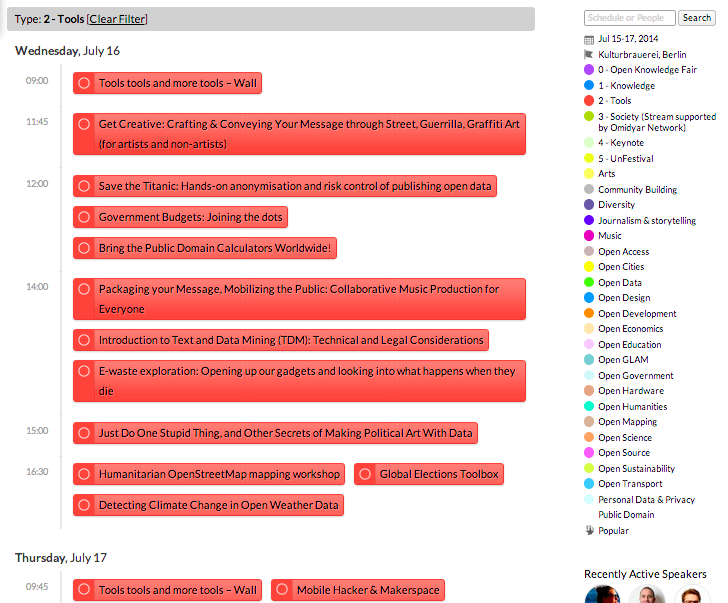Open Detecting Climate Change in Open Weather Data
The width and height of the screenshot is (728, 603).
pyautogui.click(x=219, y=505)
